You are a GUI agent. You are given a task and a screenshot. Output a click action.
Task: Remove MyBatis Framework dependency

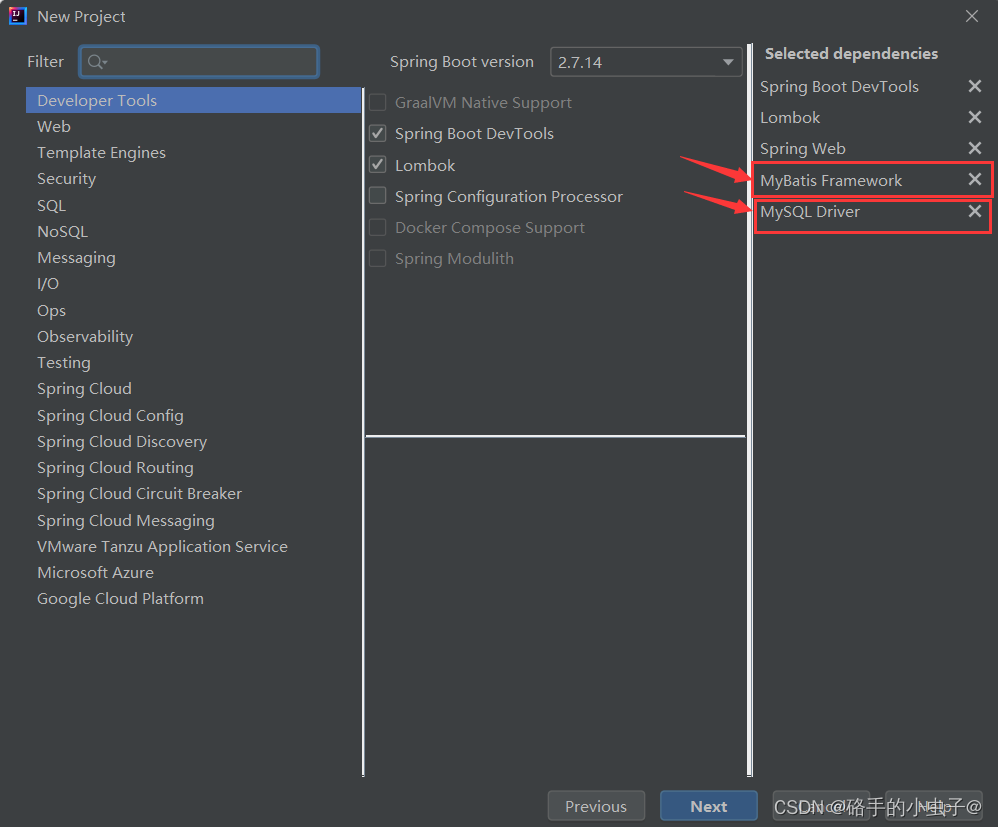(975, 180)
